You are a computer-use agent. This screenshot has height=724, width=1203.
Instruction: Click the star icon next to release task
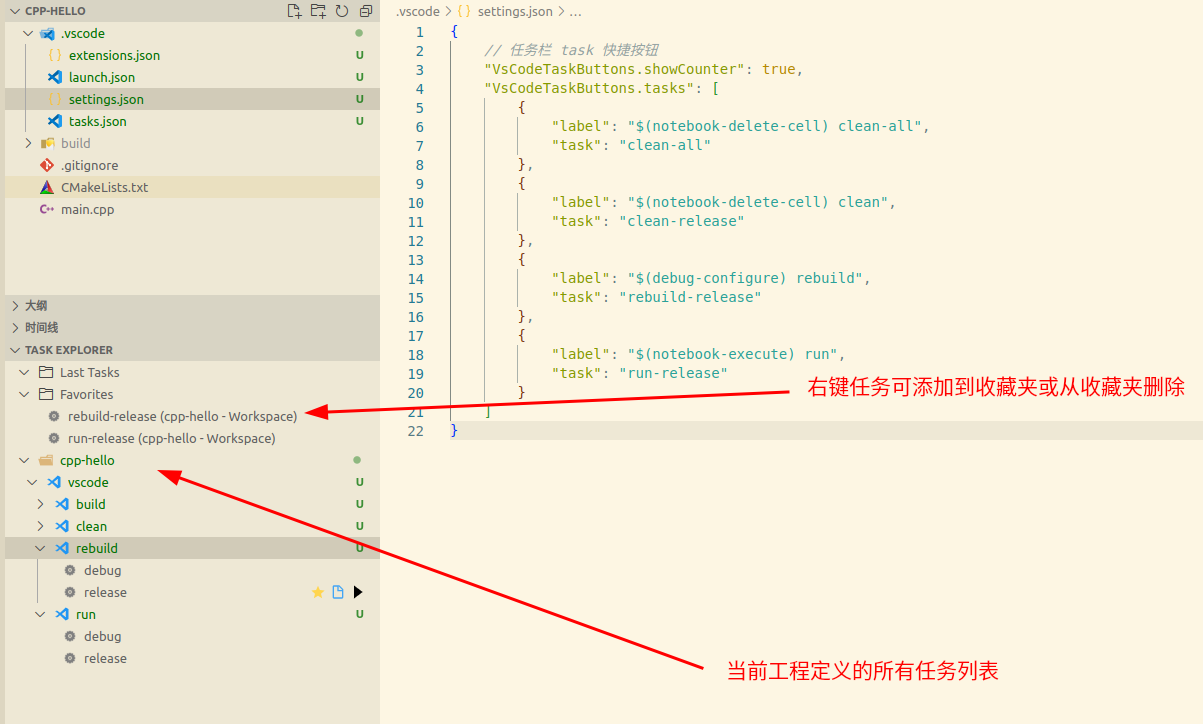(x=318, y=592)
